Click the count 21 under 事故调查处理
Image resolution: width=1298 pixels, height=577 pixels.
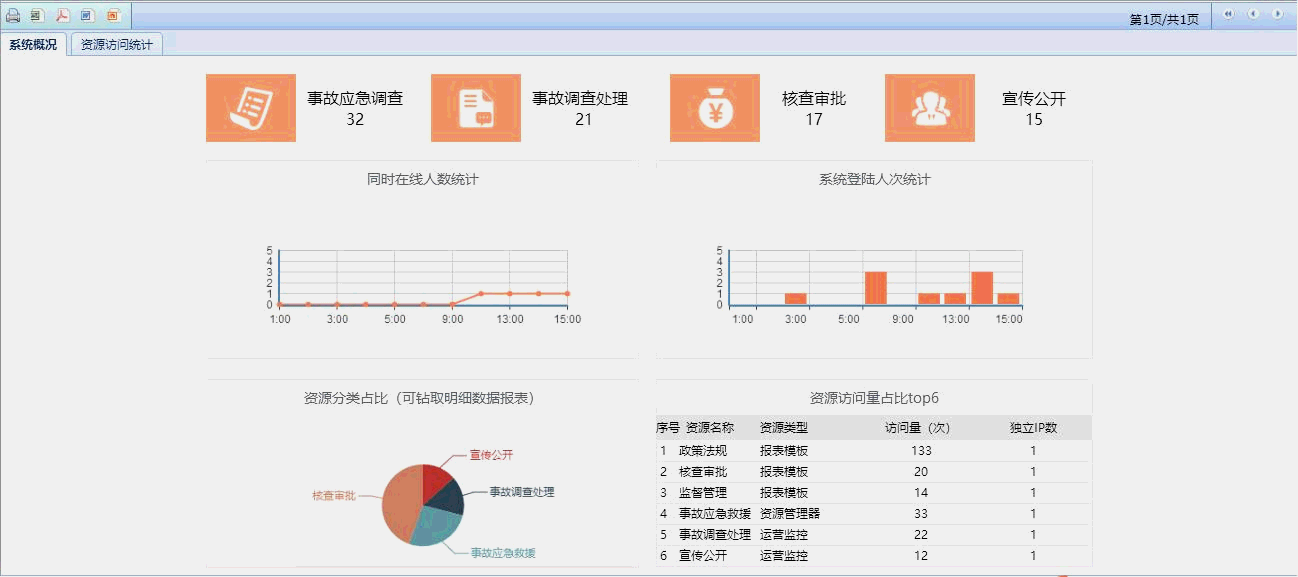tap(584, 120)
